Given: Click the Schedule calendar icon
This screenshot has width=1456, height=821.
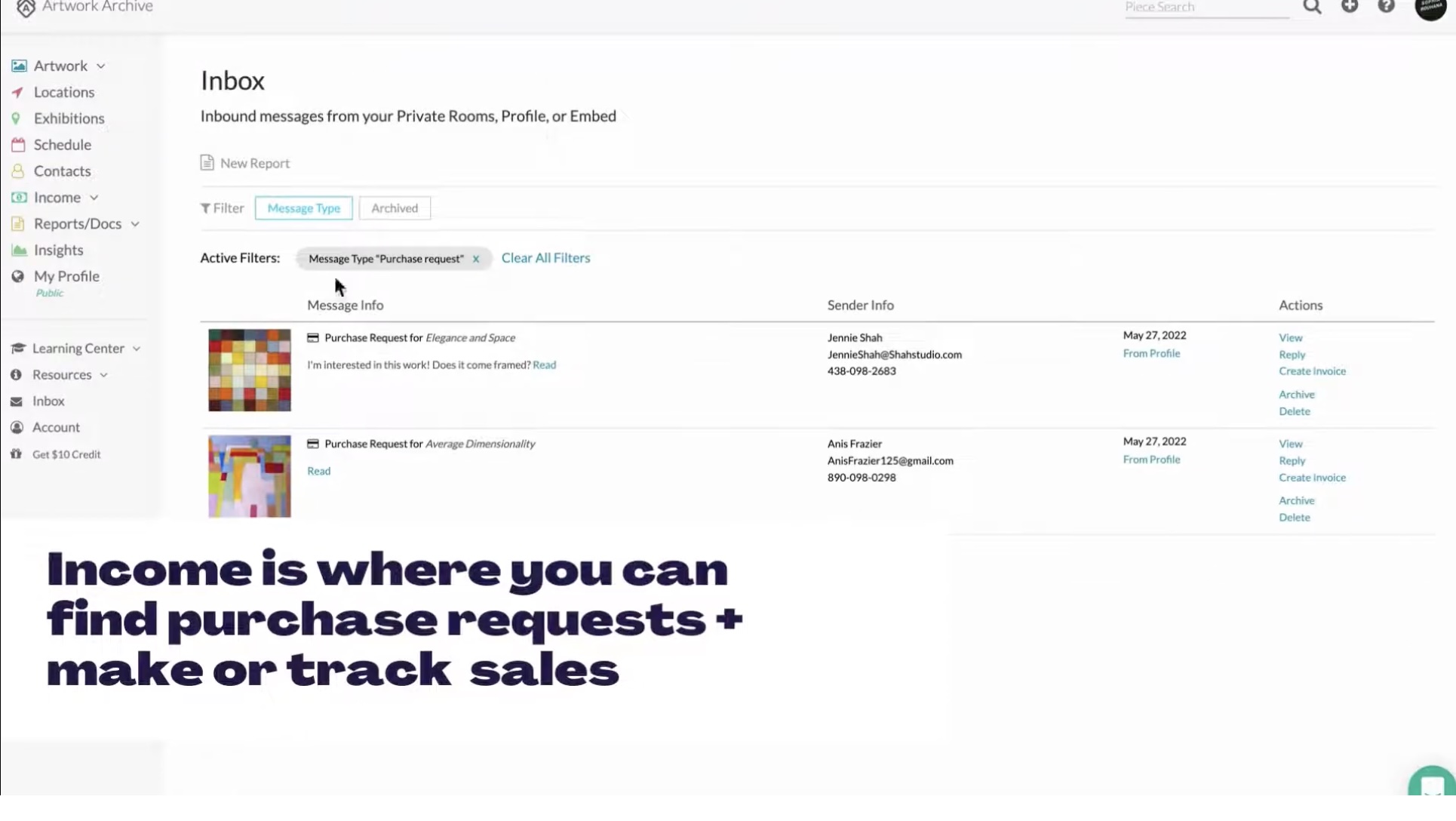Looking at the screenshot, I should coord(18,145).
